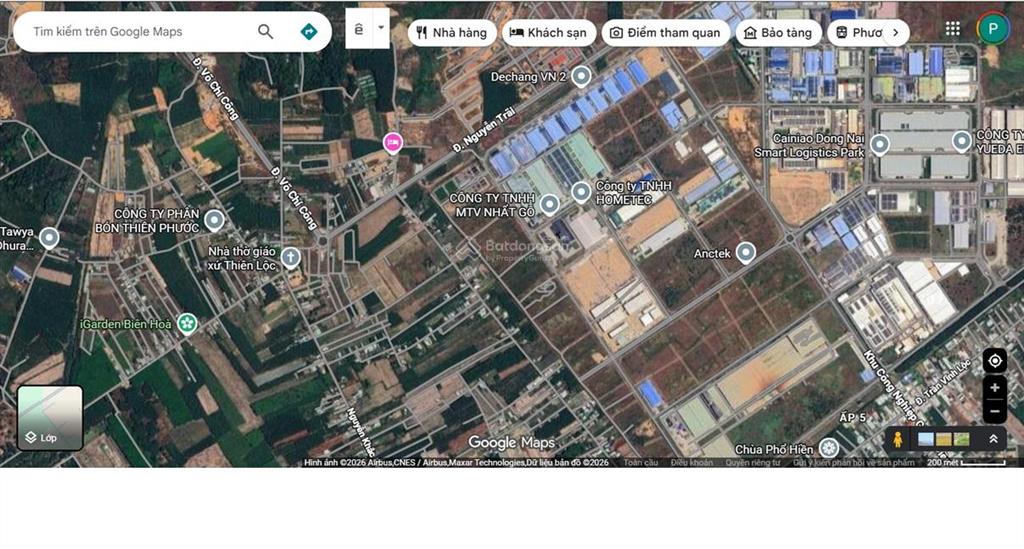Image resolution: width=1024 pixels, height=549 pixels.
Task: Select the Thiên Lộc church marker
Action: coord(291,258)
